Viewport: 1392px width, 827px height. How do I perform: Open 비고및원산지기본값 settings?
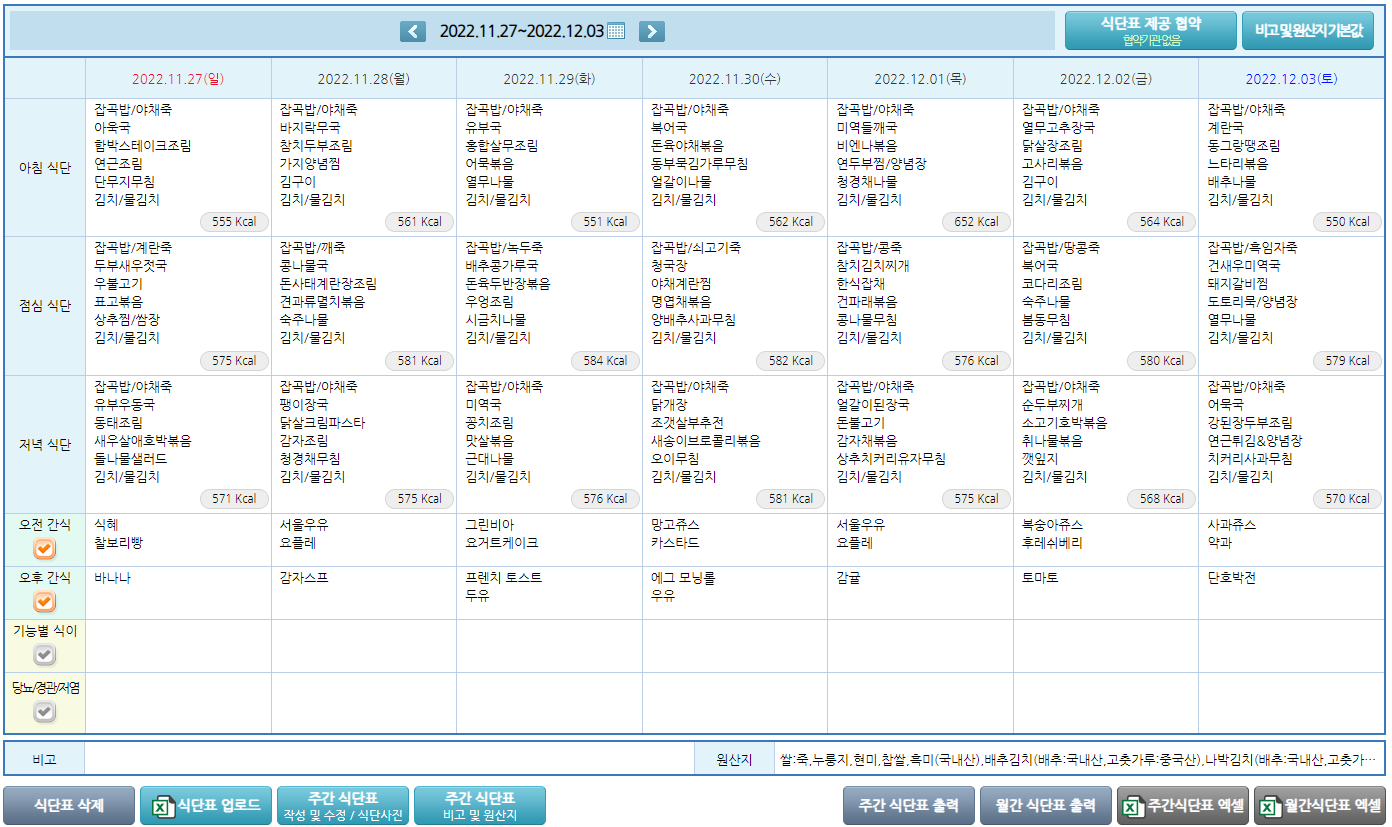tap(1308, 31)
